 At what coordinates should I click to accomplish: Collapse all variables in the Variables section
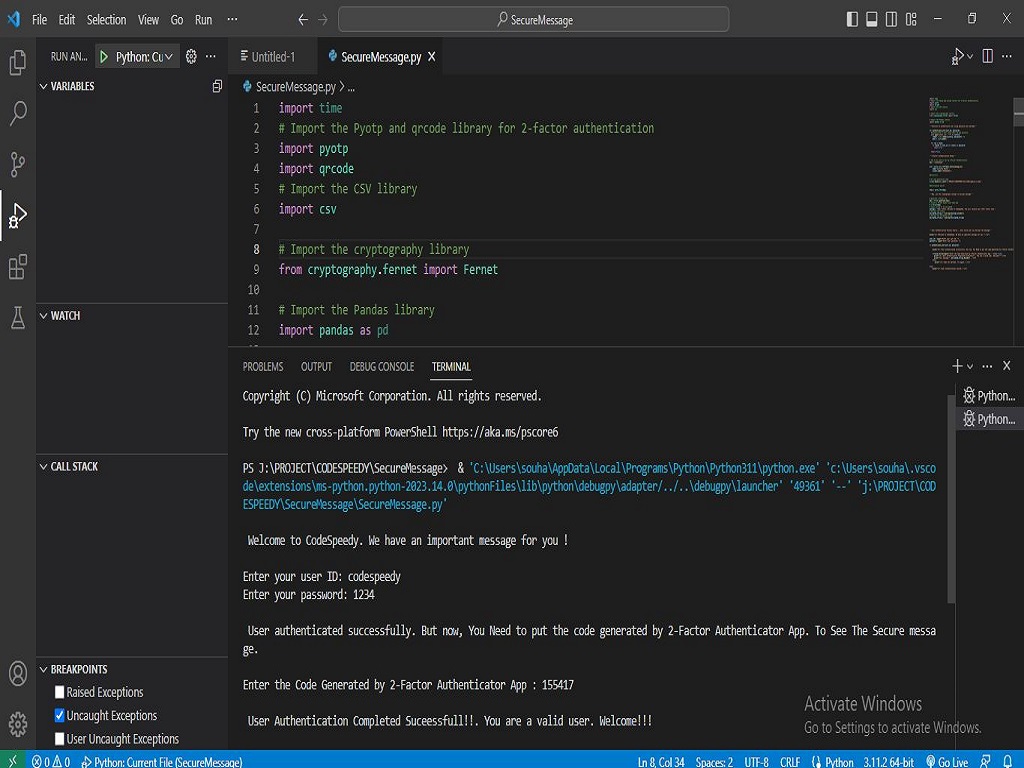[217, 86]
